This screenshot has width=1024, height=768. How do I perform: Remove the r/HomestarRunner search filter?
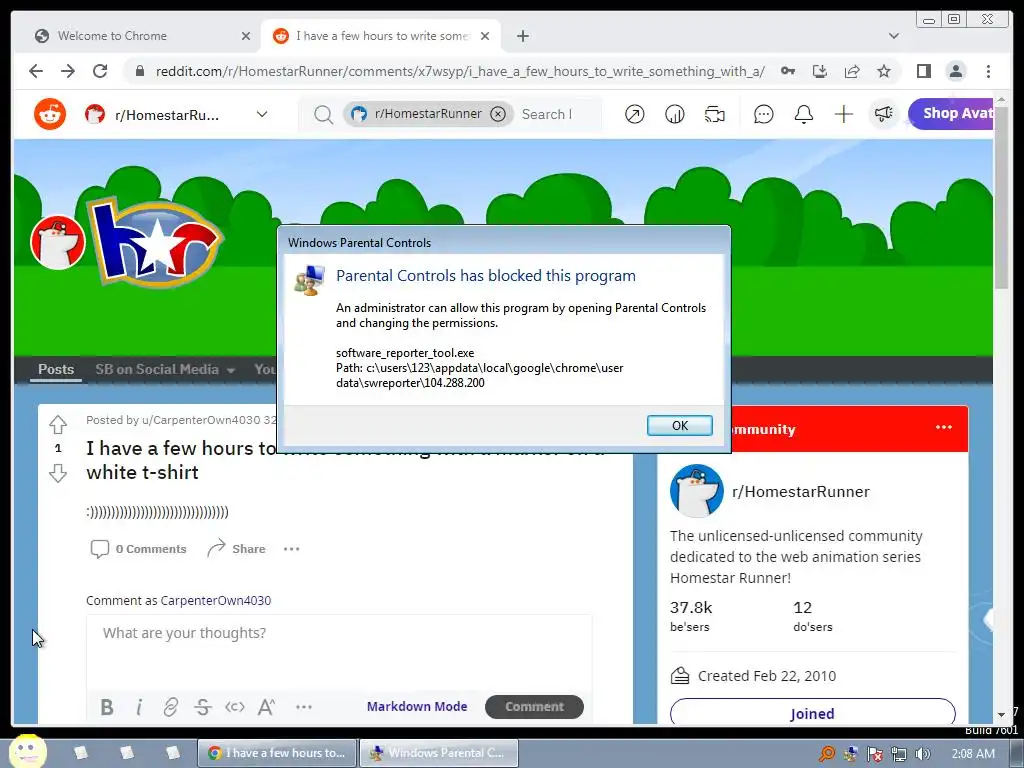[x=498, y=114]
